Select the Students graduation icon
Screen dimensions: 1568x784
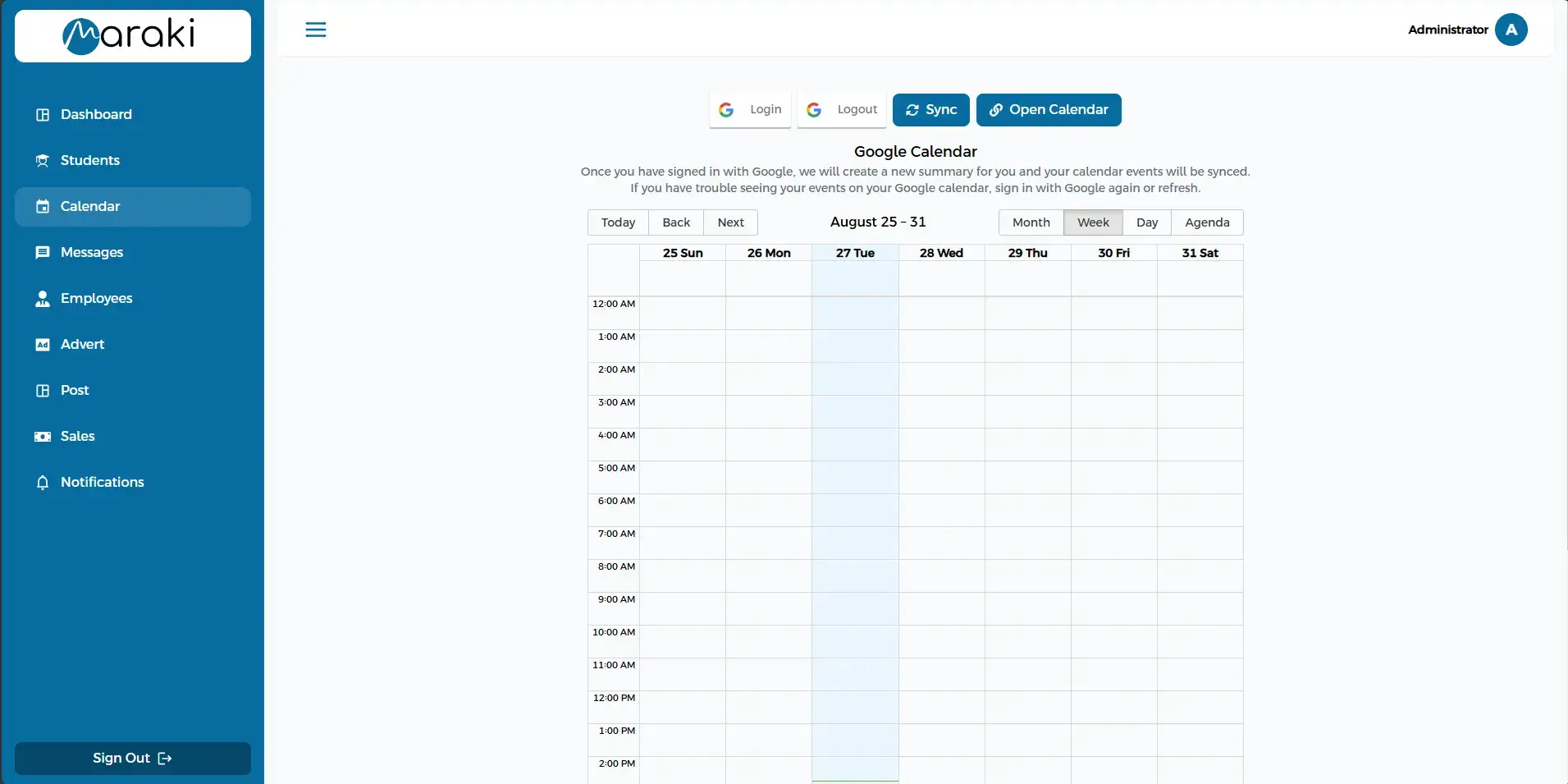43,161
